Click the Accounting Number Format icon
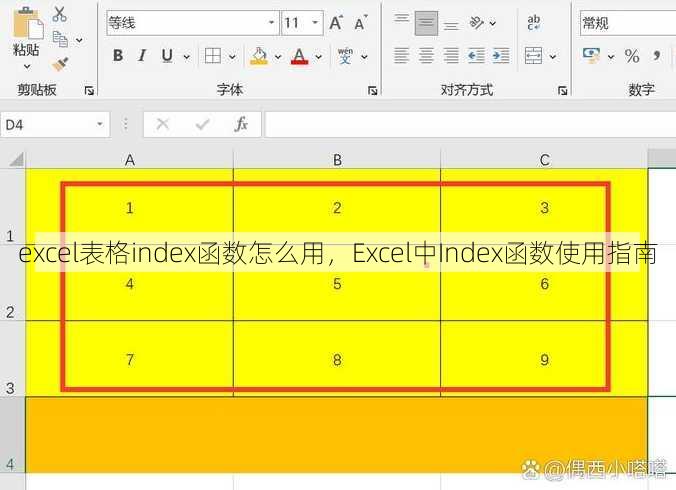Image resolution: width=676 pixels, height=490 pixels. 592,56
